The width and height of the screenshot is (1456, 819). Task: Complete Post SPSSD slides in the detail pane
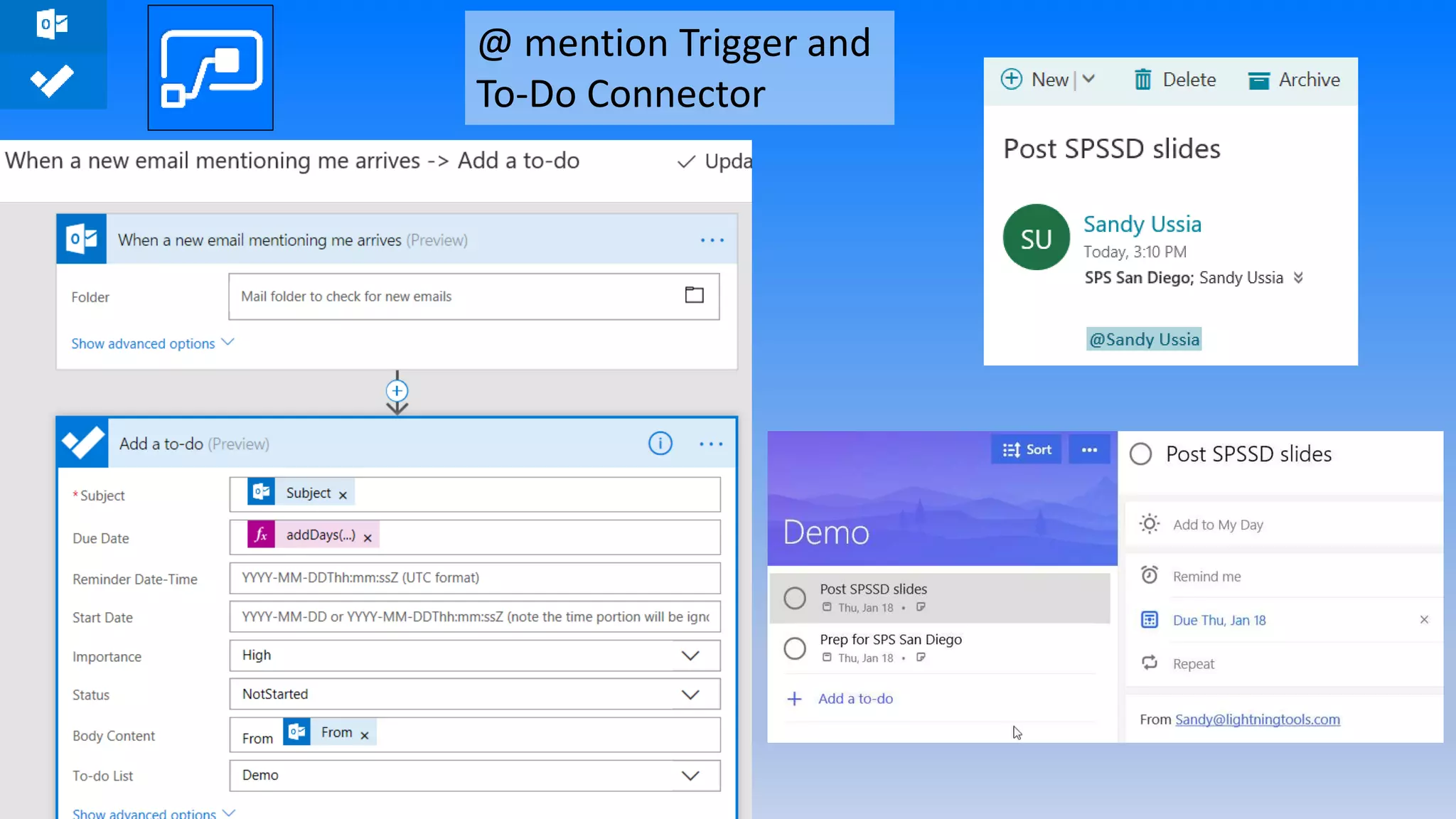click(1140, 454)
